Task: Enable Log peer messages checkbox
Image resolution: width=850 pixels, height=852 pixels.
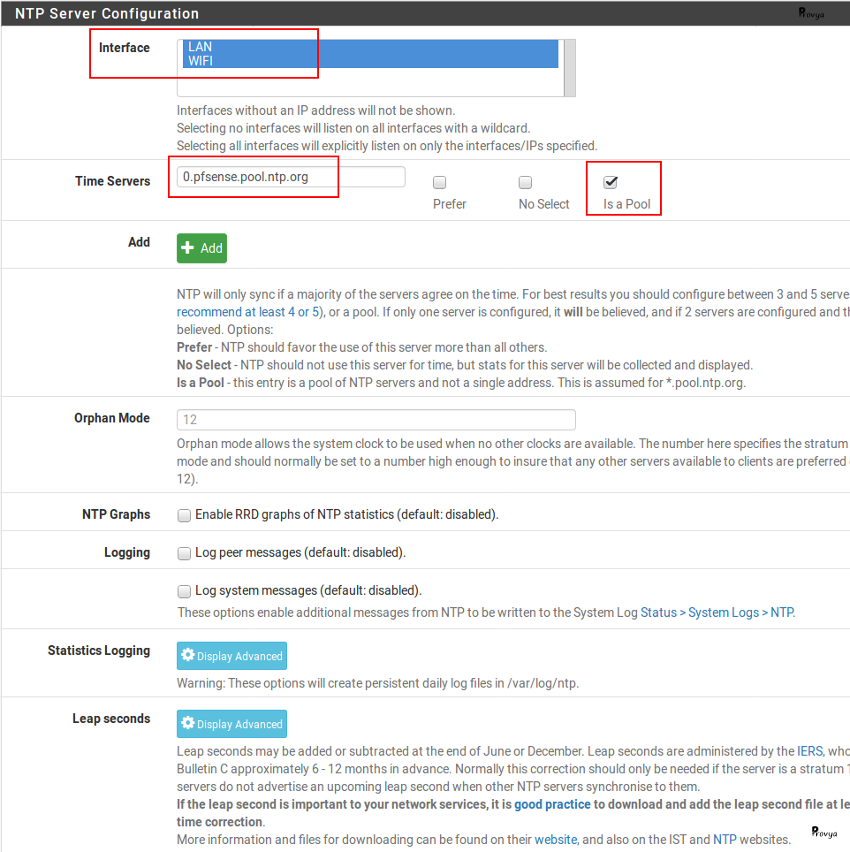Action: click(184, 553)
